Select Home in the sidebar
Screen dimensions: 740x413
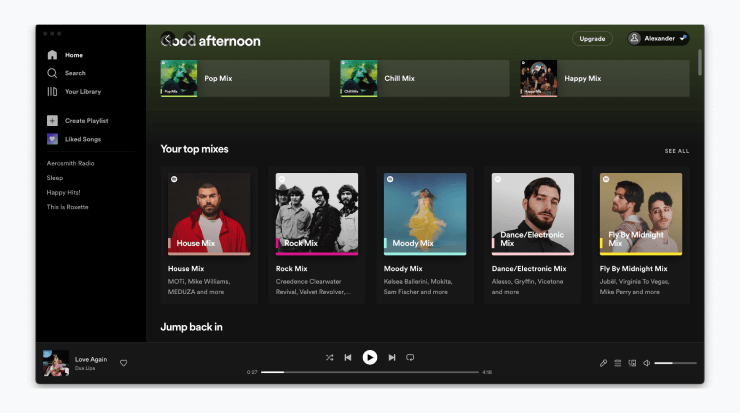(x=74, y=55)
